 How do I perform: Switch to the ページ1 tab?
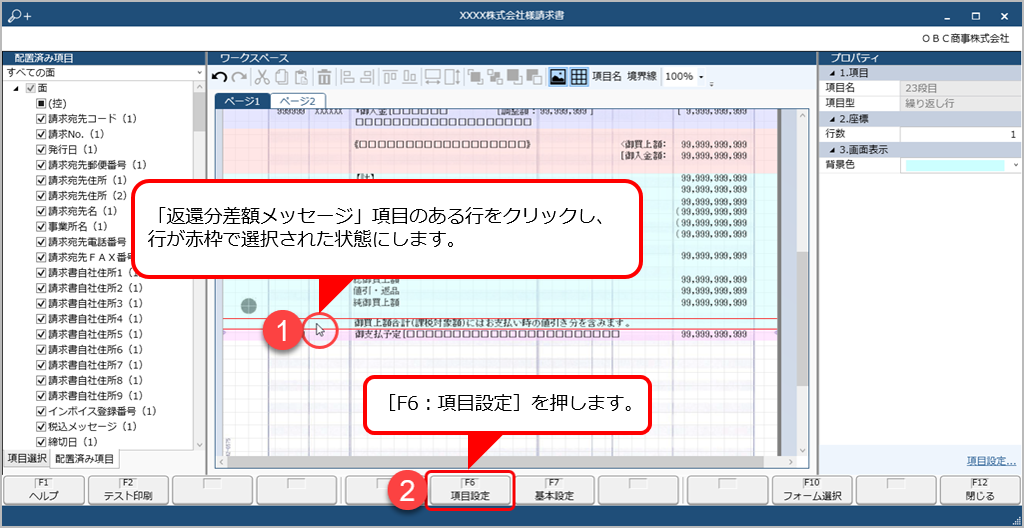point(242,101)
